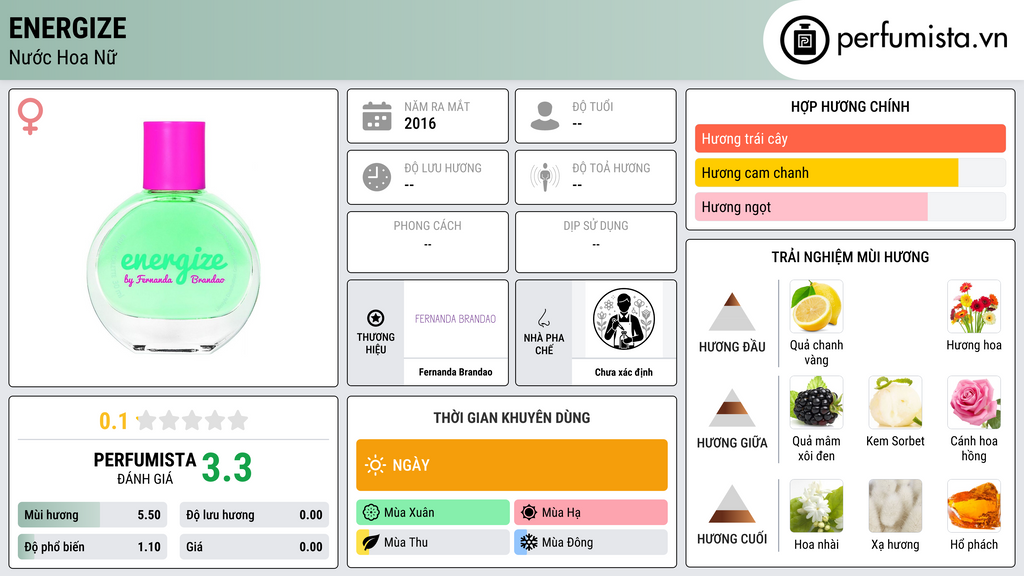Click the Dịp sử dụng occasion box

point(596,242)
